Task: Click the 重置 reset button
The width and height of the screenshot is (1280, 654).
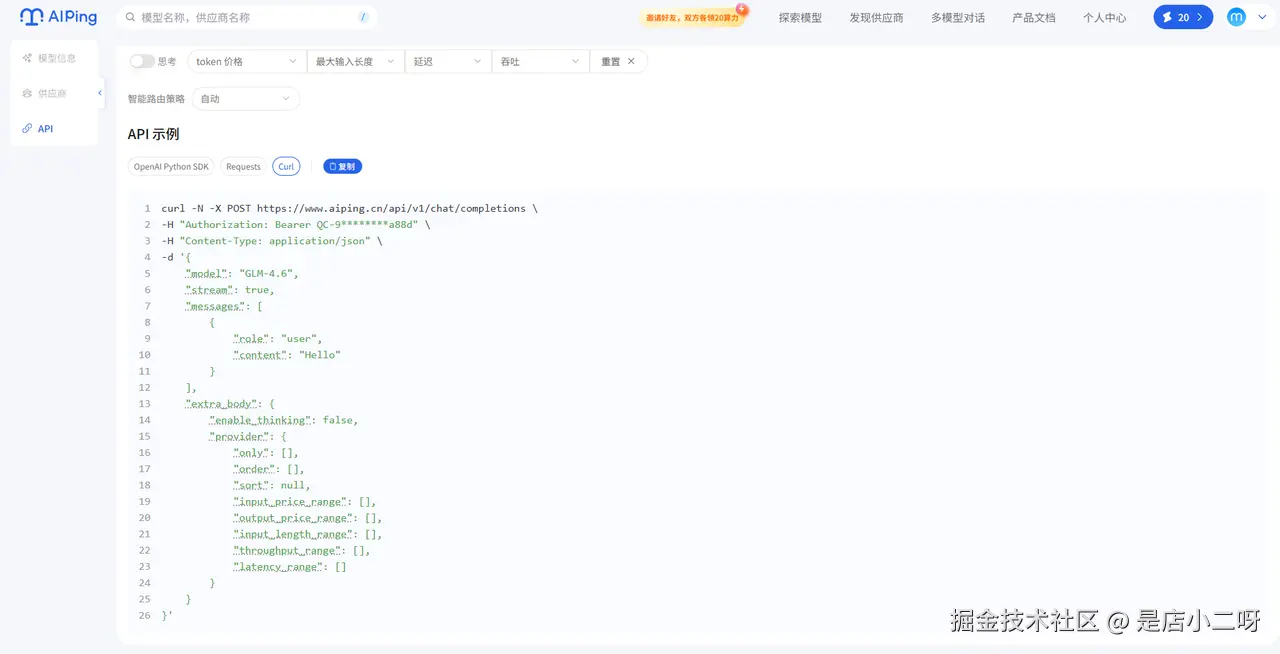Action: 618,61
